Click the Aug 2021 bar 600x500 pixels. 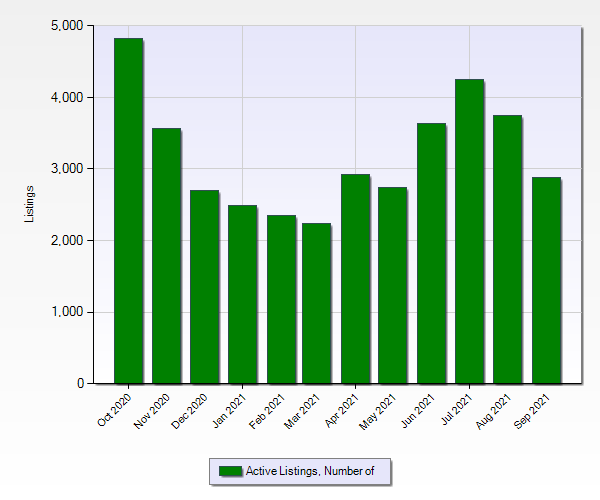coord(507,249)
